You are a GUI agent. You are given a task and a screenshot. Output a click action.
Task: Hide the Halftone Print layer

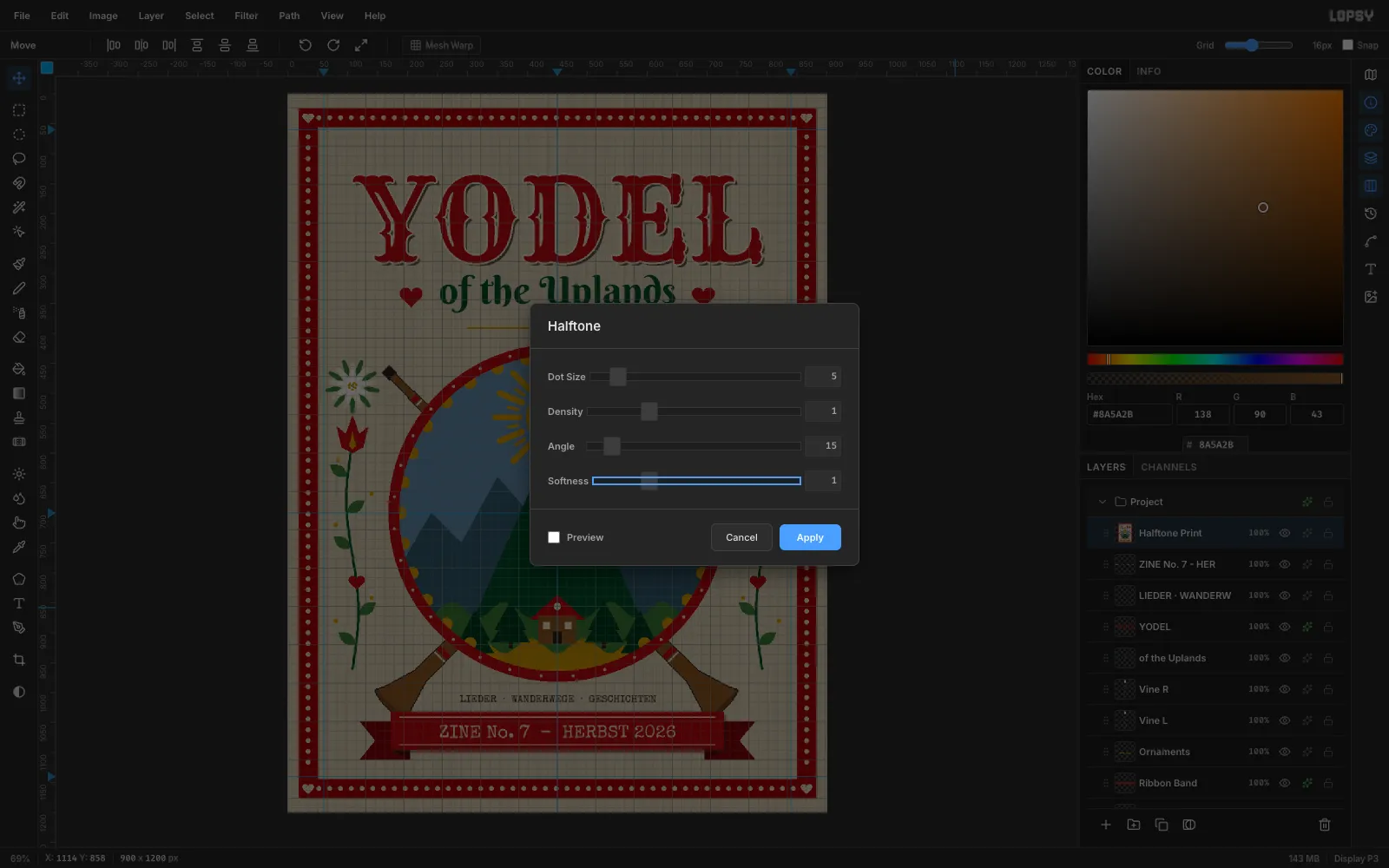[1285, 533]
